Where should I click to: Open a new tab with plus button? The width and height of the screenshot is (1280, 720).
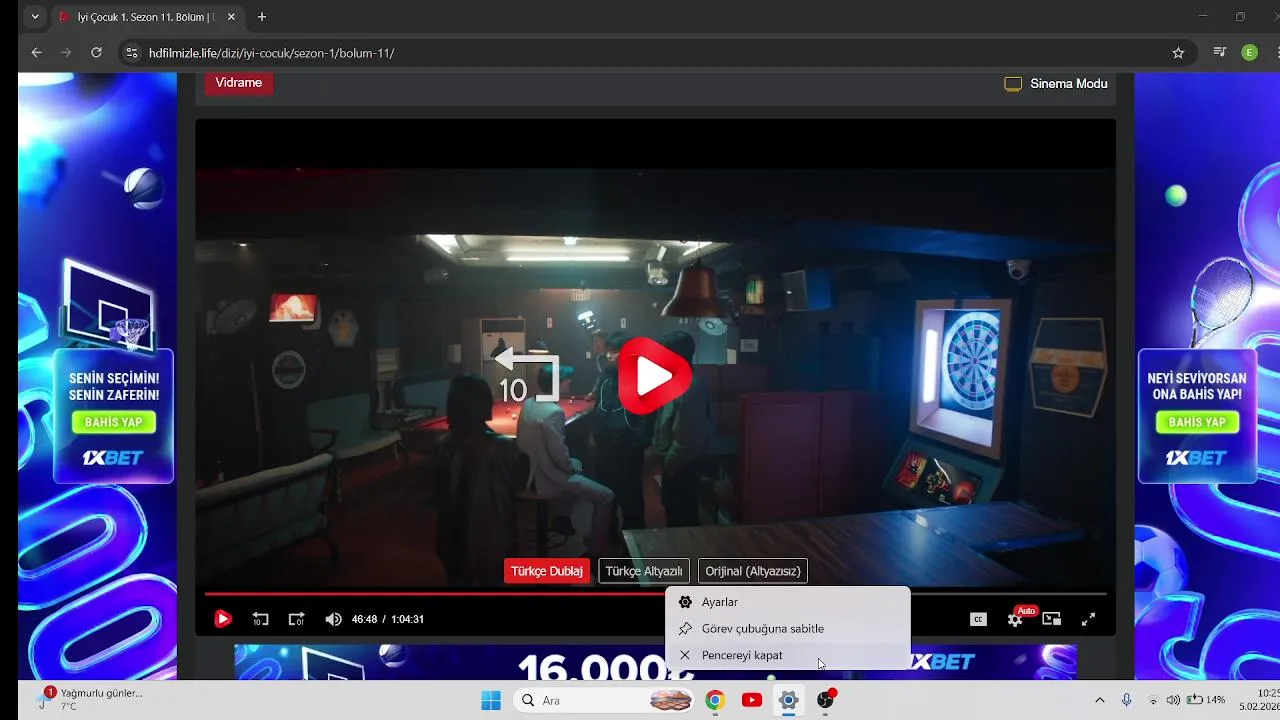[x=262, y=17]
